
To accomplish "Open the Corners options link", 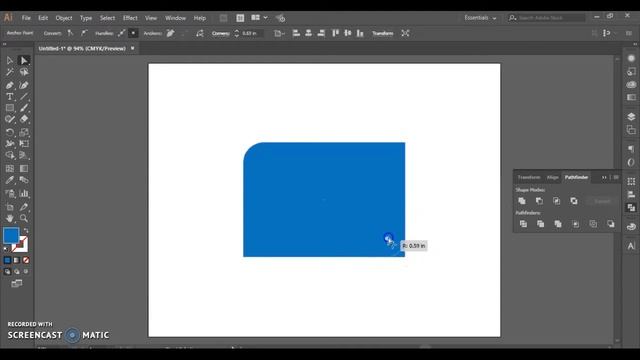I will (220, 33).
